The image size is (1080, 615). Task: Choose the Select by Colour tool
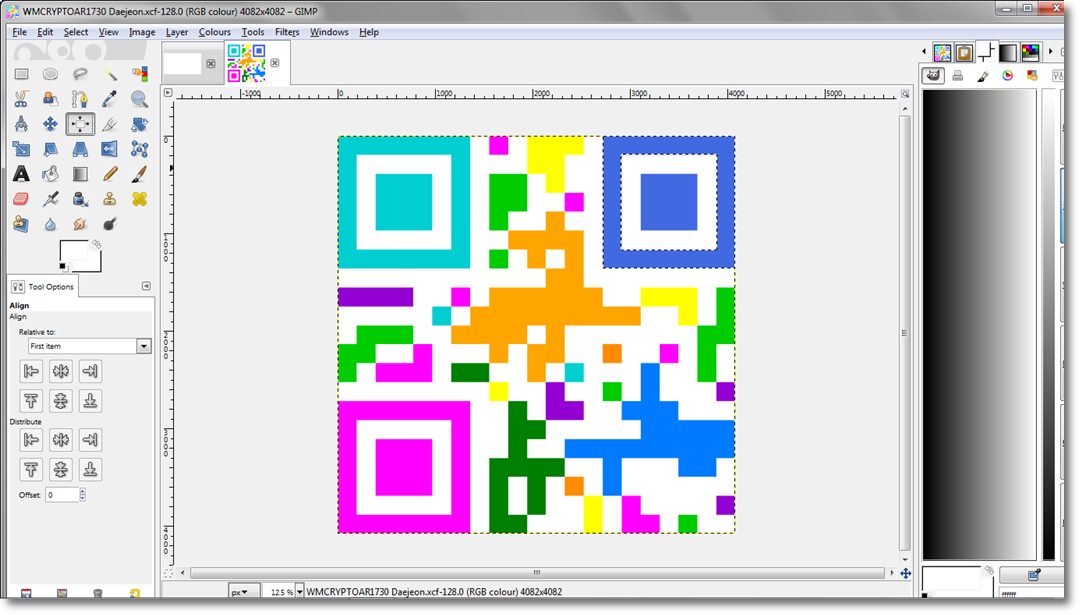(x=139, y=74)
